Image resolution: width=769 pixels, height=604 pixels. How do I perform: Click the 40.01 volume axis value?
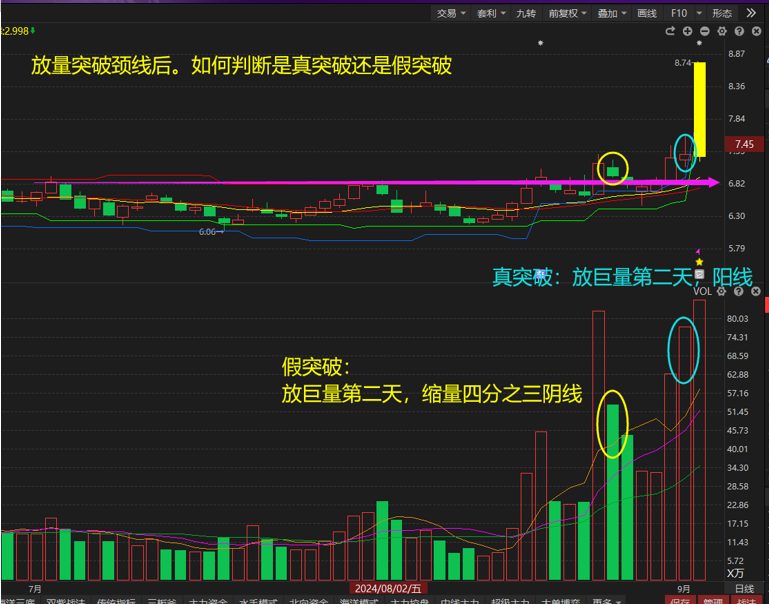click(738, 449)
